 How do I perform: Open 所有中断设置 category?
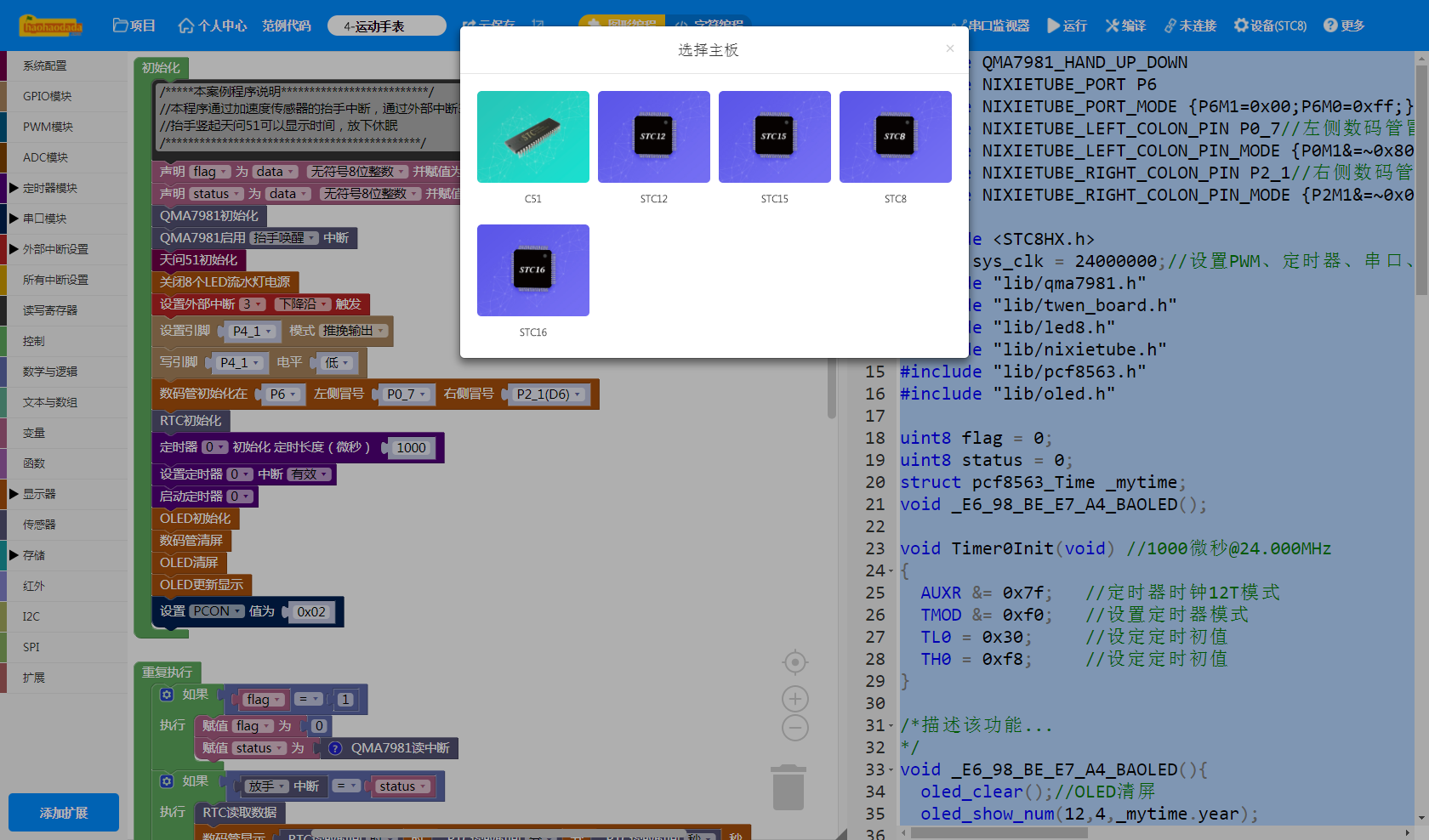[x=64, y=280]
